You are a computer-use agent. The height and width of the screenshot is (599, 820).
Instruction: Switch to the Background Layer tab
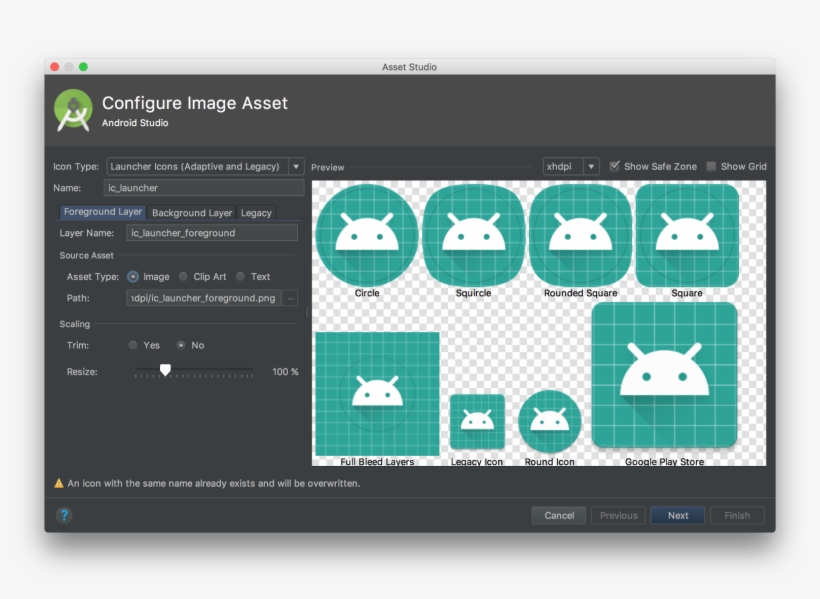click(x=192, y=212)
